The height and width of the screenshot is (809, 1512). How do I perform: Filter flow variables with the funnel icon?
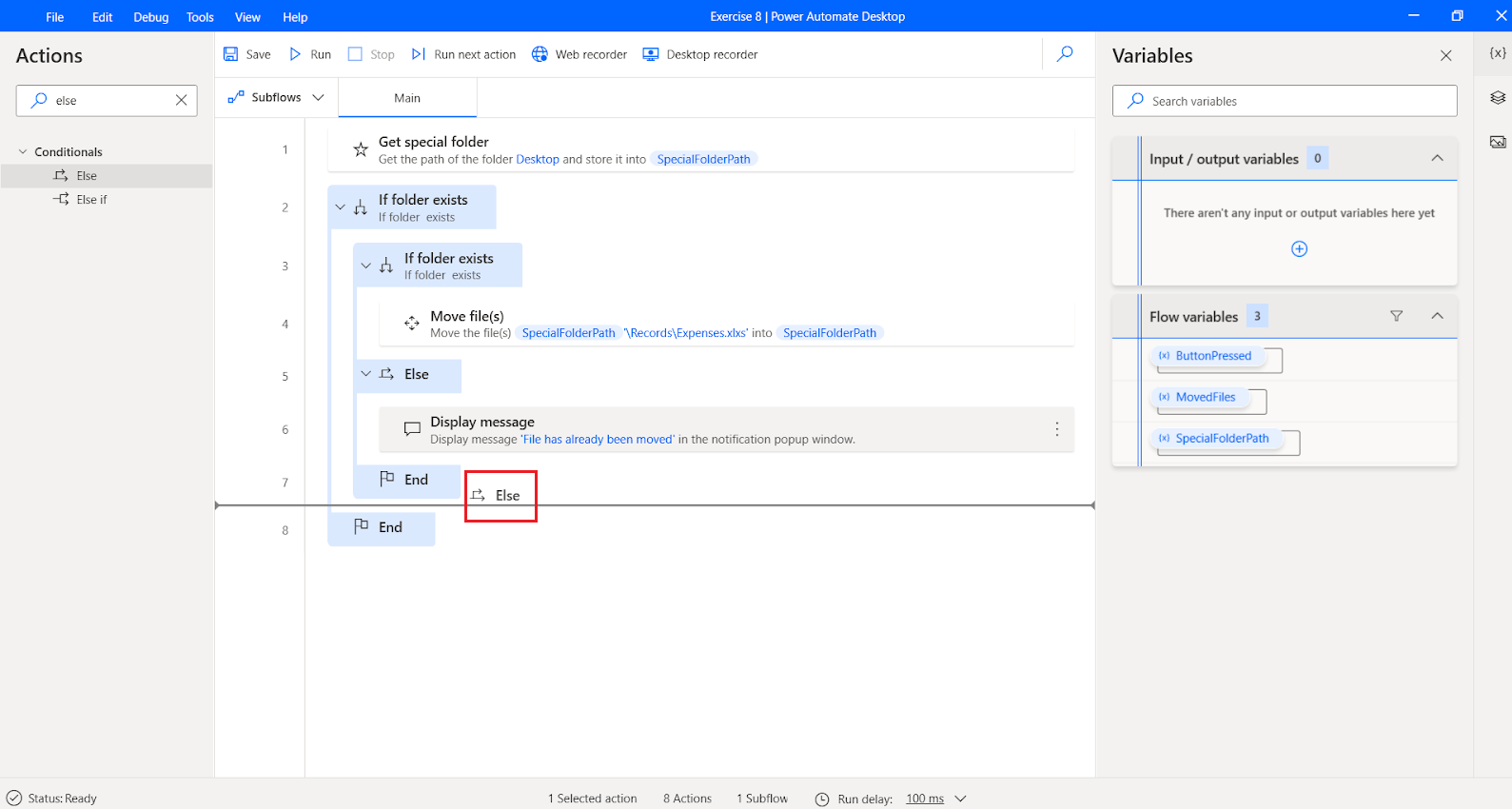(1397, 316)
